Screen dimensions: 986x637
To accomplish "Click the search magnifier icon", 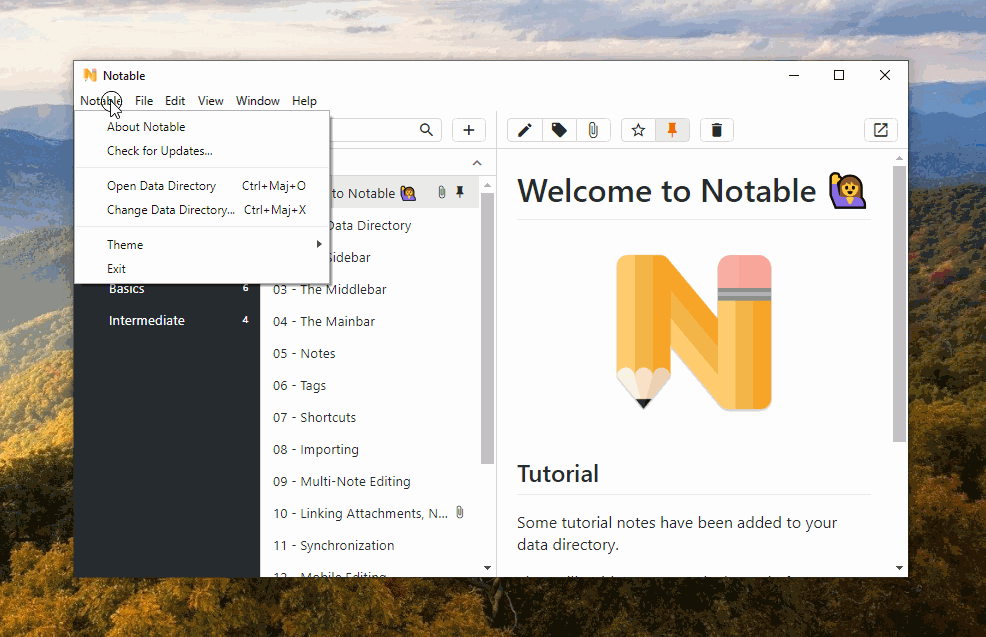I will coord(426,130).
